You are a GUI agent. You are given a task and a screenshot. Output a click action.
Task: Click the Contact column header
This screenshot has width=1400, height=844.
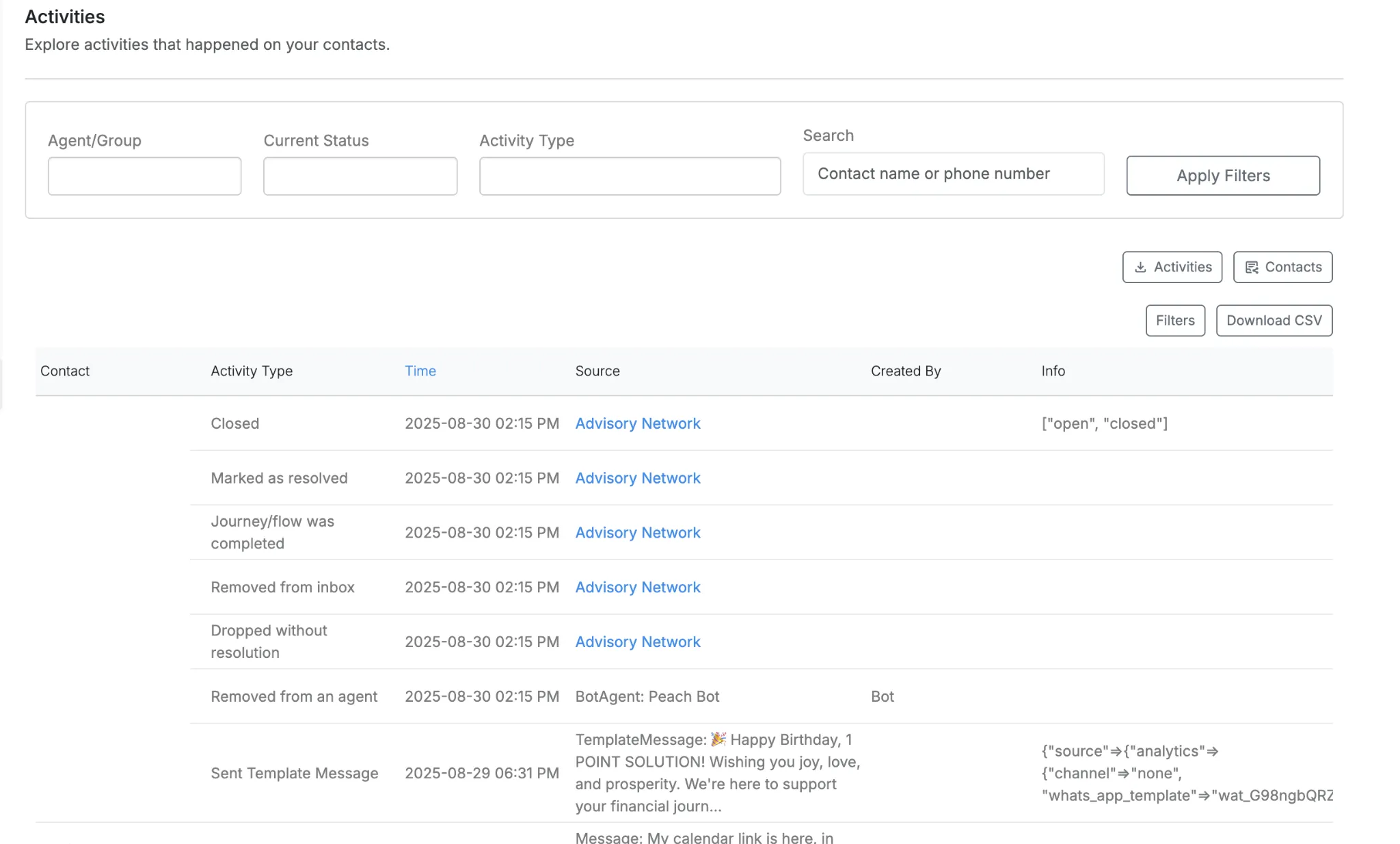[65, 371]
